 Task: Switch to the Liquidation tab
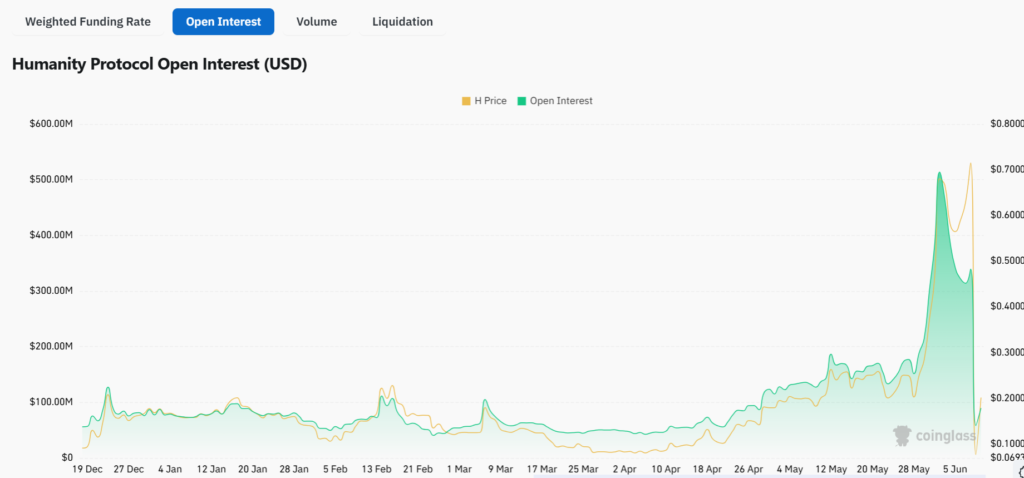coord(402,22)
